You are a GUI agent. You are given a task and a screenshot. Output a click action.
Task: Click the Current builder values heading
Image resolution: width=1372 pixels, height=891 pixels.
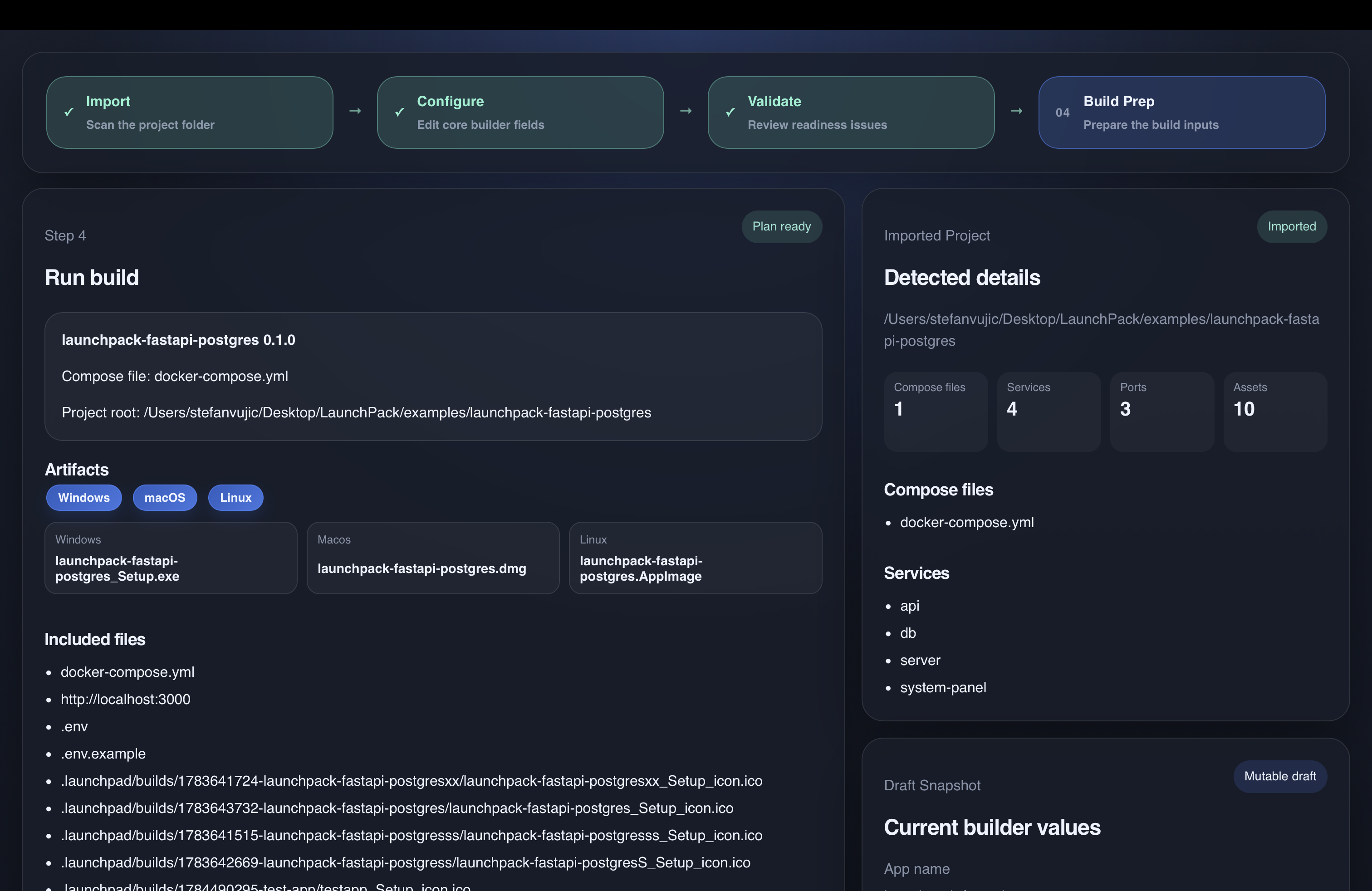[992, 827]
